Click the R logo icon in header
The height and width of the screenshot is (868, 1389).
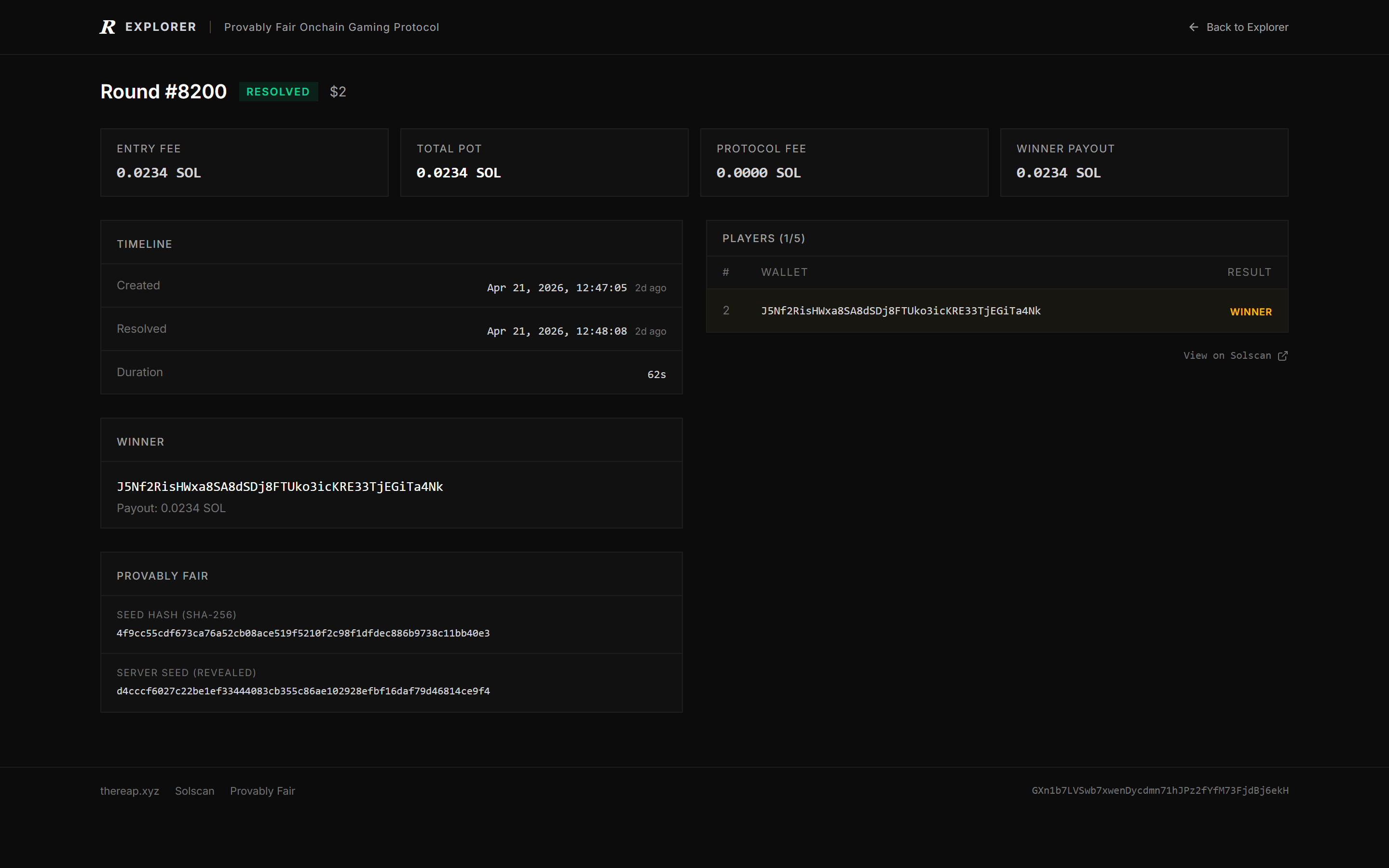click(x=108, y=27)
